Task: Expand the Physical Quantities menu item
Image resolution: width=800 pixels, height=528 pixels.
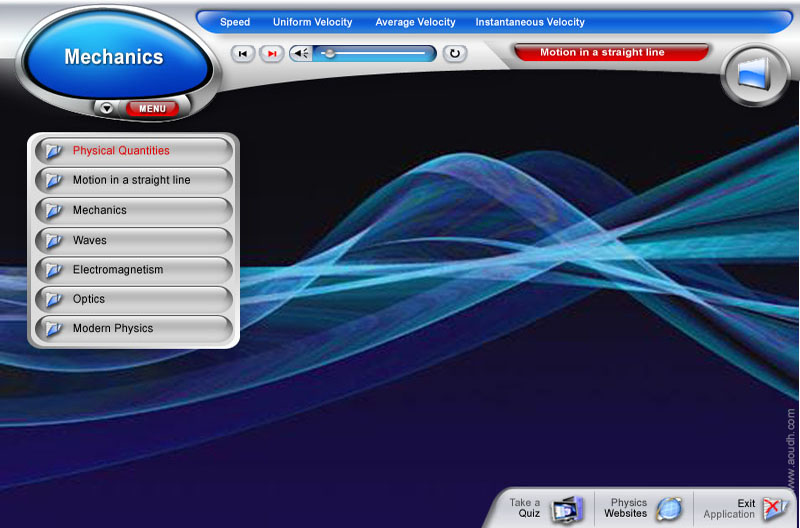Action: [x=121, y=151]
